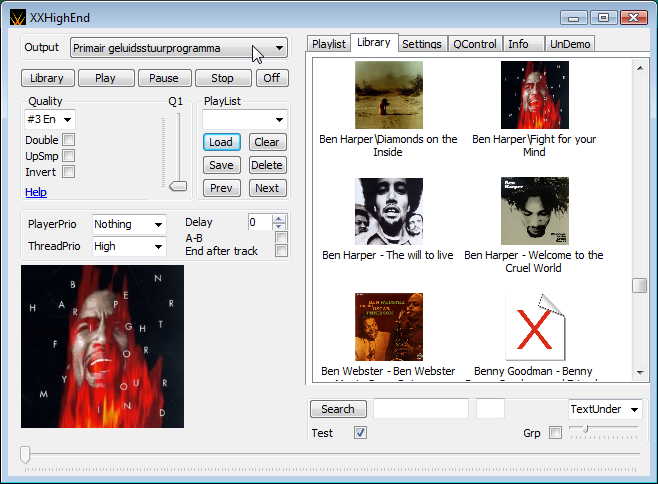This screenshot has height=484, width=658.
Task: Uncheck the Test checkbox
Action: pyautogui.click(x=360, y=432)
